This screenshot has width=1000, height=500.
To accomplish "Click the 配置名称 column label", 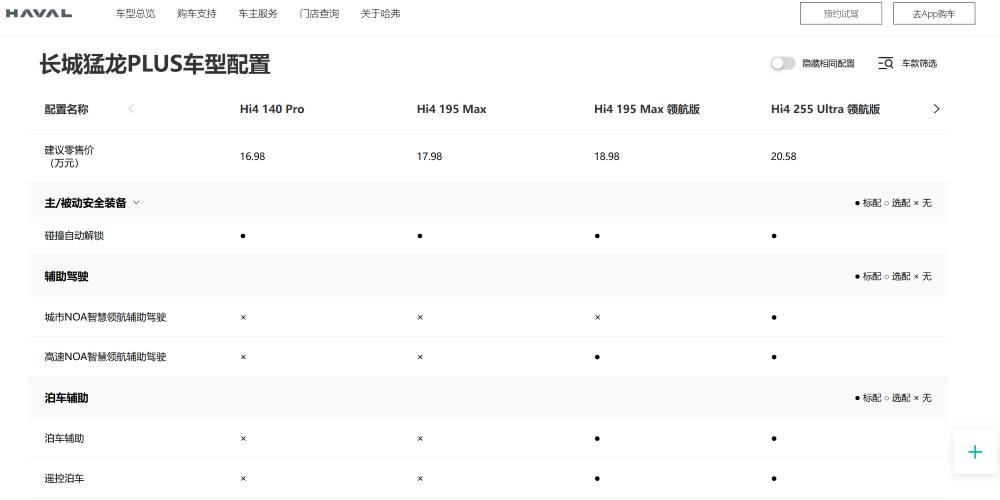I will 66,109.
